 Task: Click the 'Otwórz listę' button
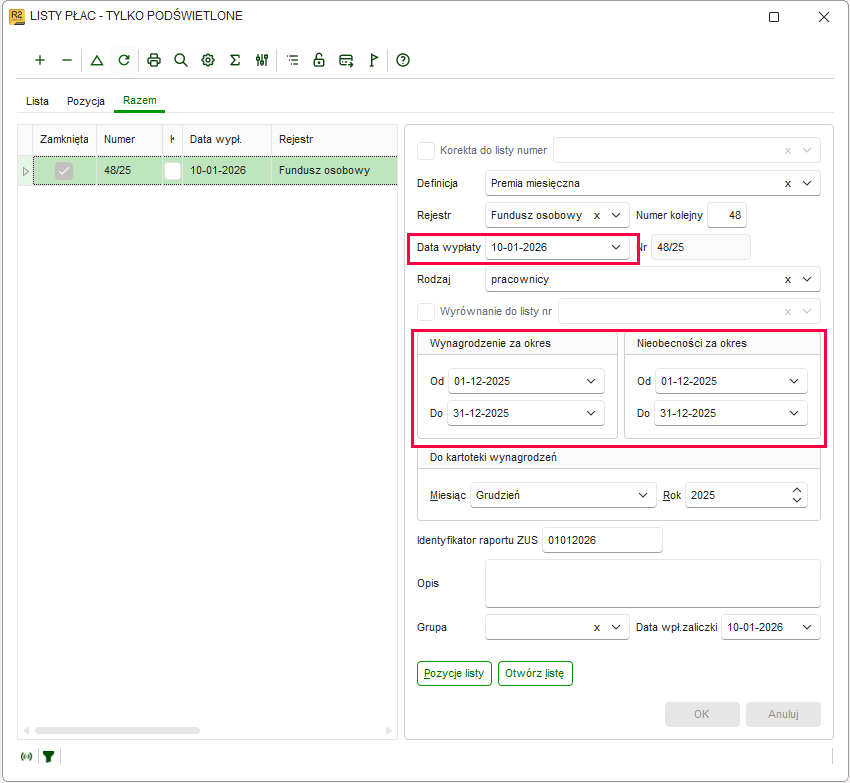click(535, 673)
